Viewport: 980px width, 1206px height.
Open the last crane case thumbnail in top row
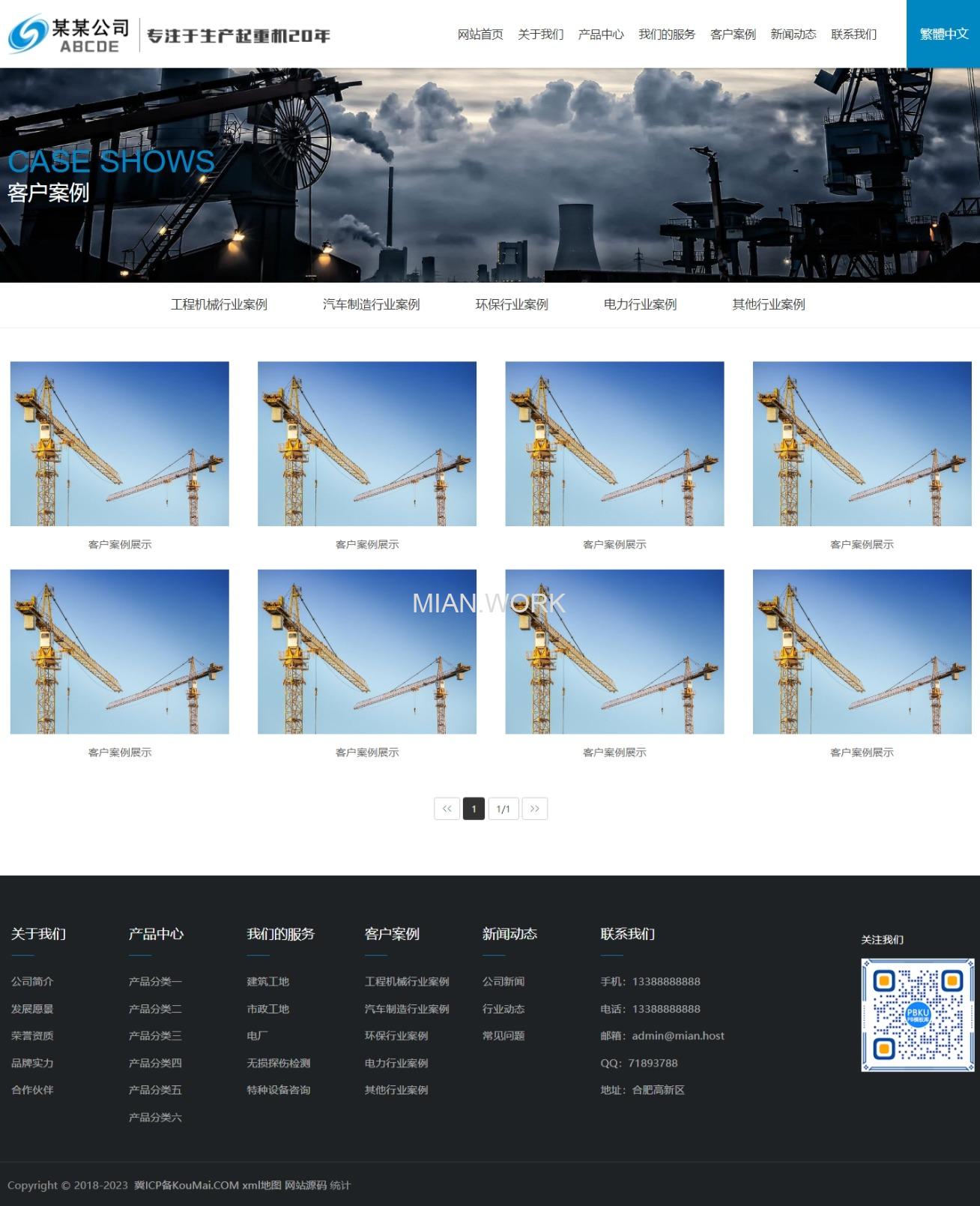coord(862,444)
